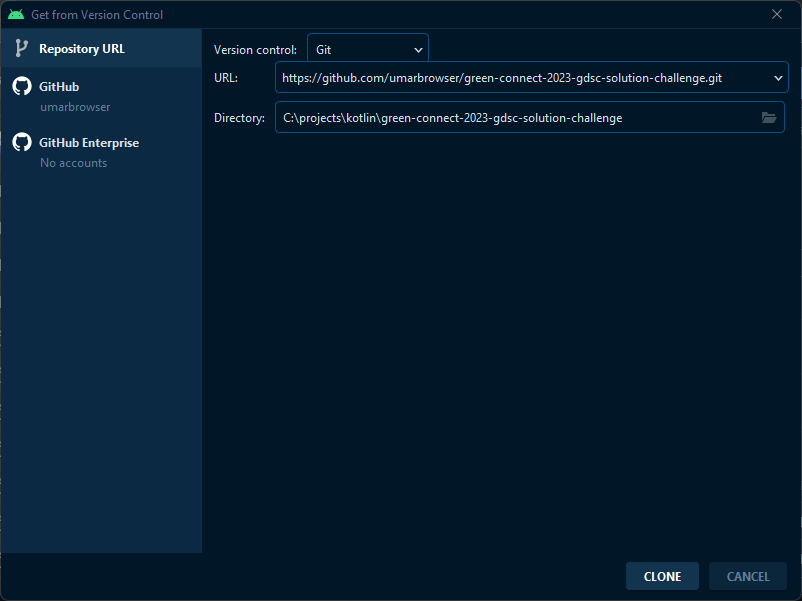Close the Get from Version Control dialog
This screenshot has height=601, width=802.
pos(776,14)
